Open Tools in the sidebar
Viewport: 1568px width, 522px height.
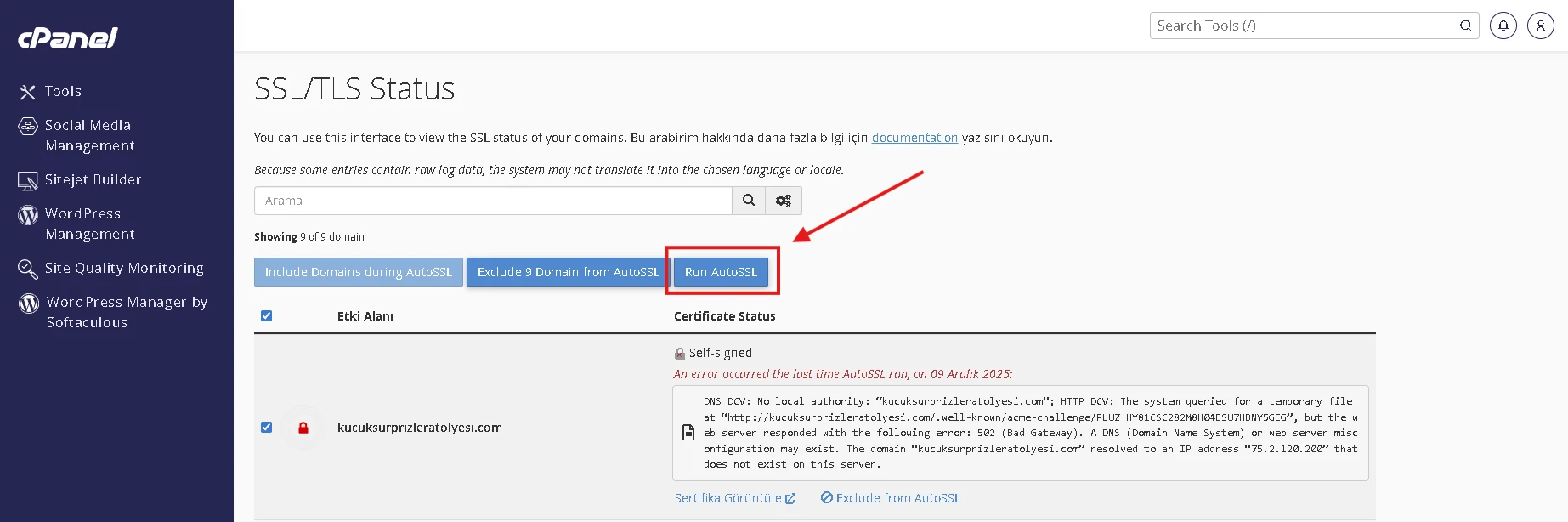pos(63,91)
